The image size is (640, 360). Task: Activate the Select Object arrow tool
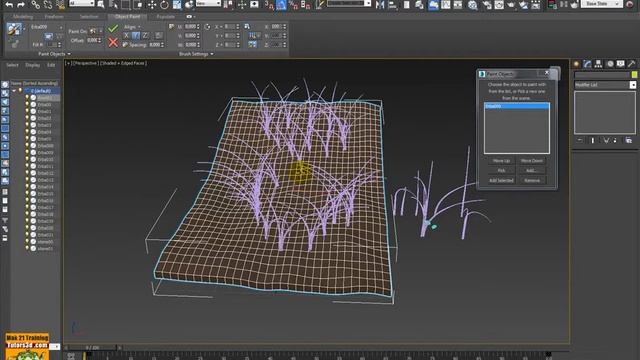[114, 4]
